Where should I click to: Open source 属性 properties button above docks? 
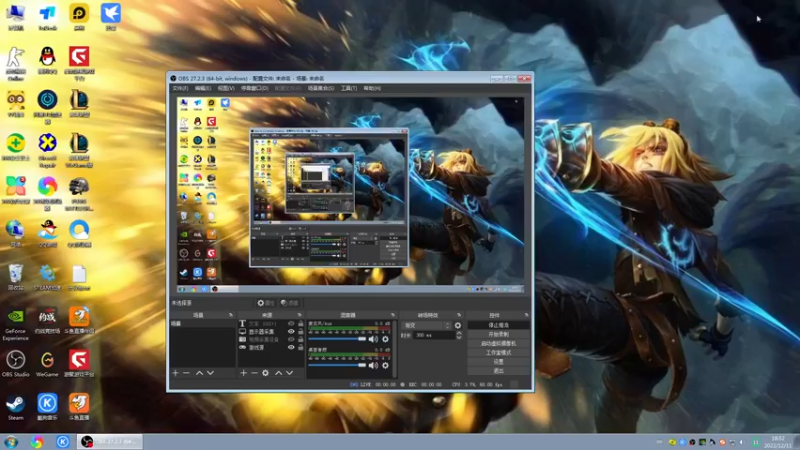pos(266,303)
